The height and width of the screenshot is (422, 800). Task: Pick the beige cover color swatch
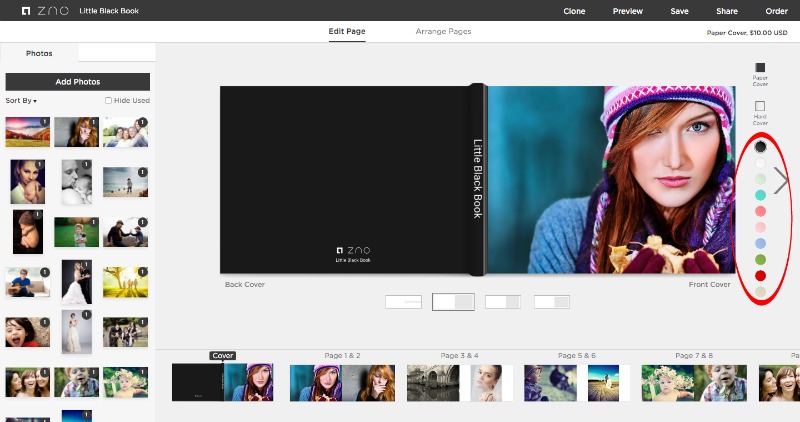point(760,292)
